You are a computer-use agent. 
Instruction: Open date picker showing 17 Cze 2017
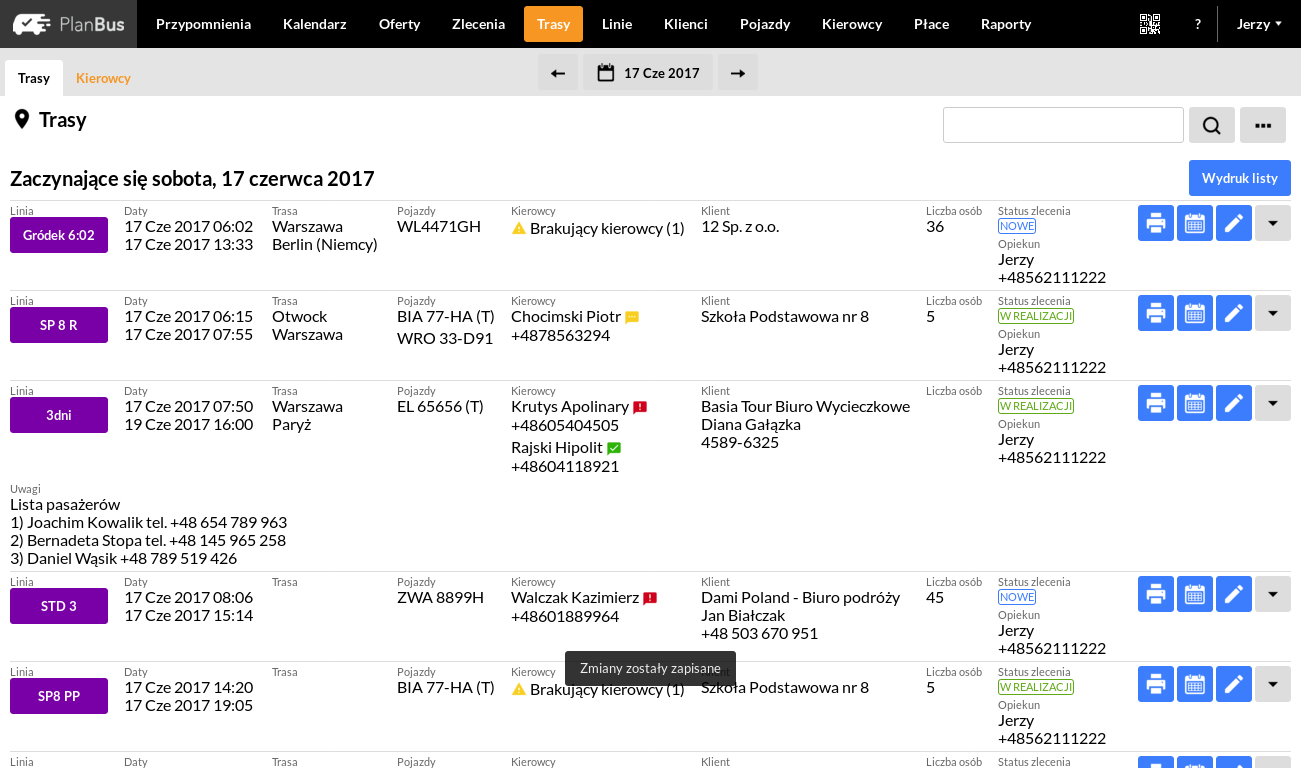click(648, 73)
